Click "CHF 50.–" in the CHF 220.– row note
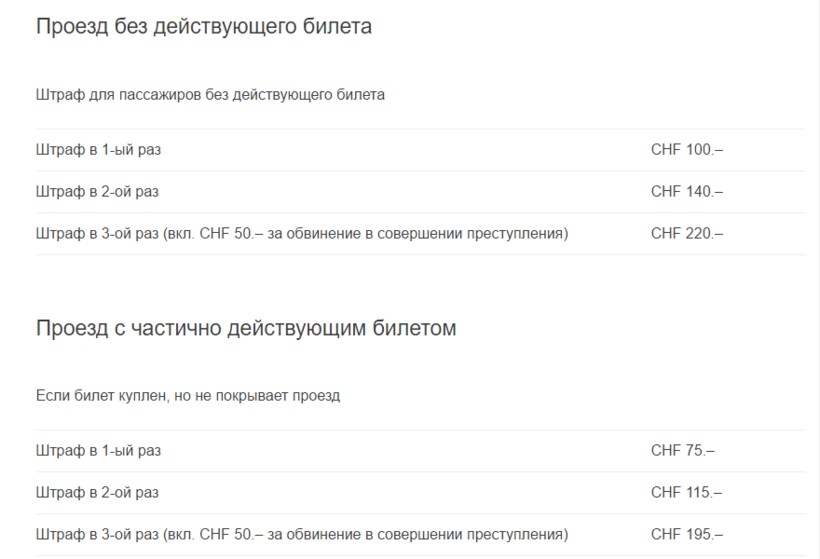Image resolution: width=820 pixels, height=559 pixels. [x=231, y=234]
